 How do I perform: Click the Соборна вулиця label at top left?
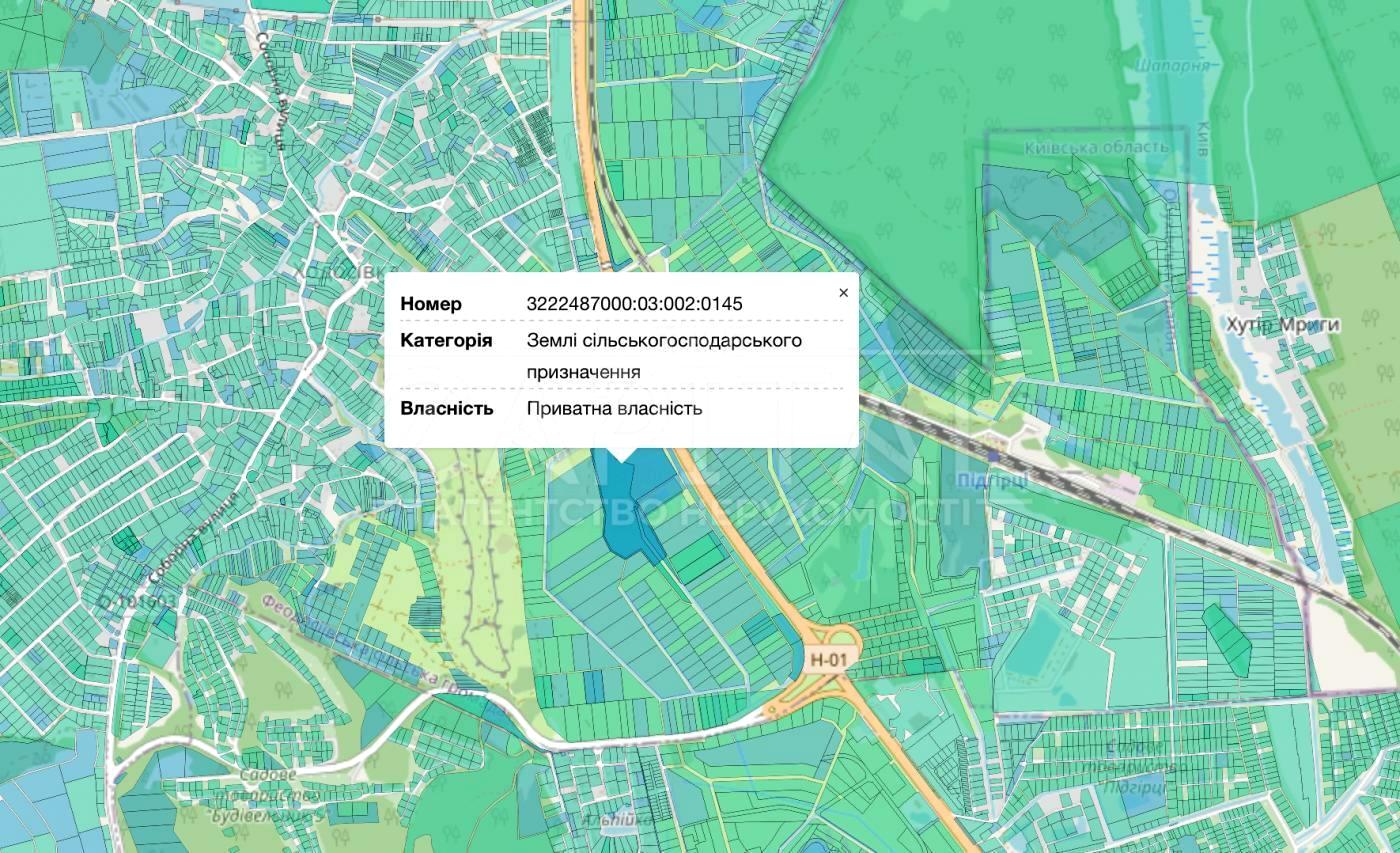tap(271, 90)
